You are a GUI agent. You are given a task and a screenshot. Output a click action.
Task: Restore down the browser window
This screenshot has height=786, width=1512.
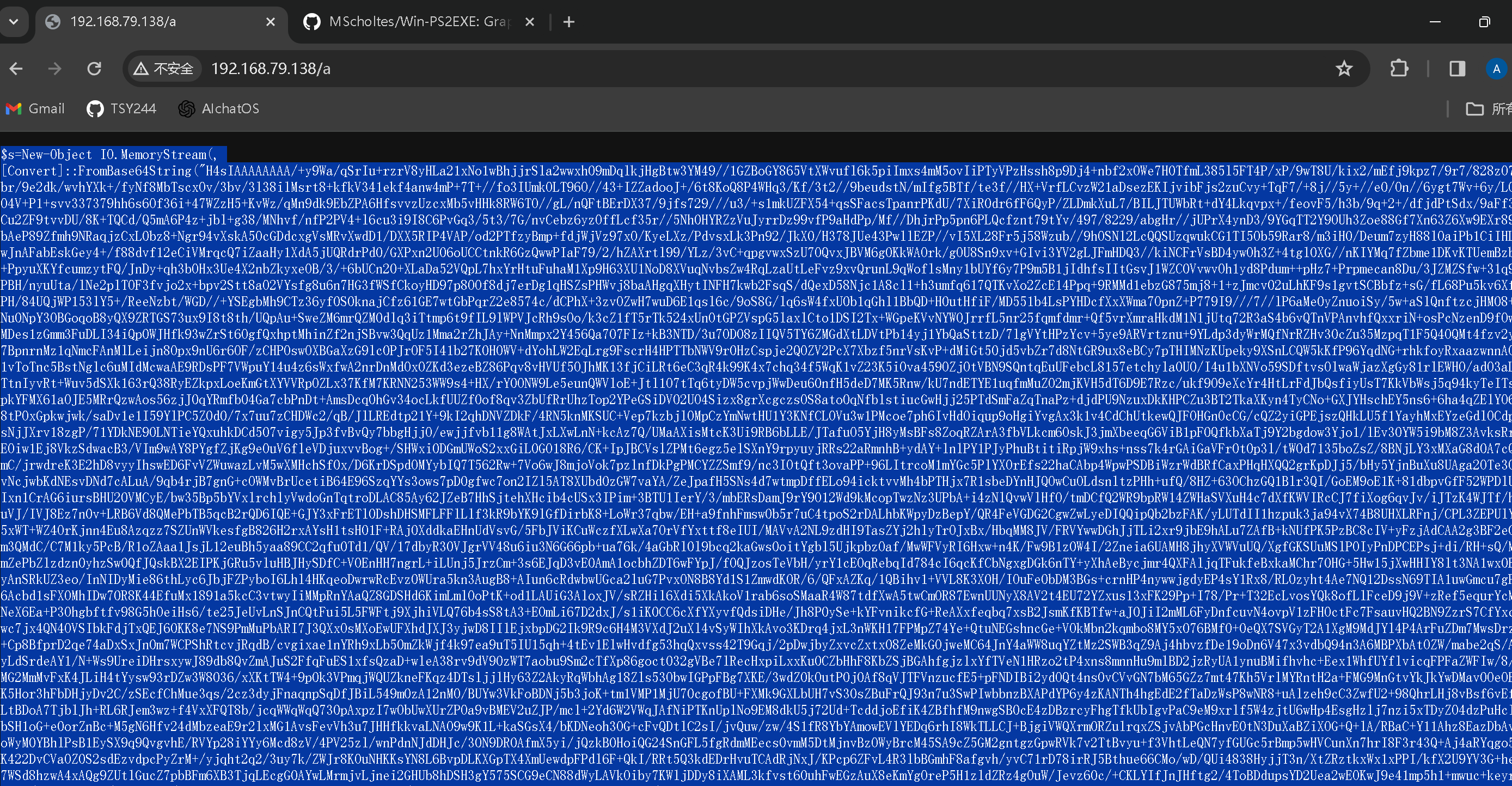1484,22
